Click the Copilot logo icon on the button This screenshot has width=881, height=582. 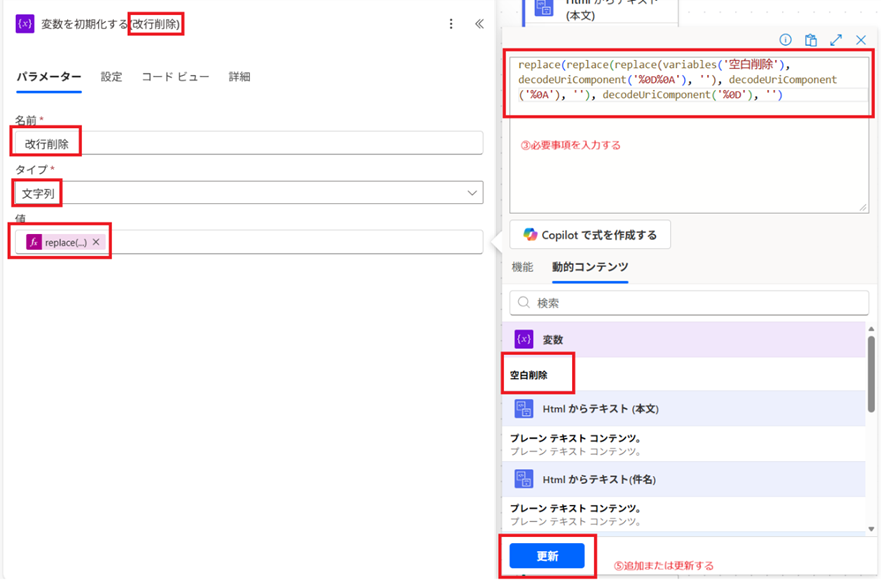click(530, 235)
